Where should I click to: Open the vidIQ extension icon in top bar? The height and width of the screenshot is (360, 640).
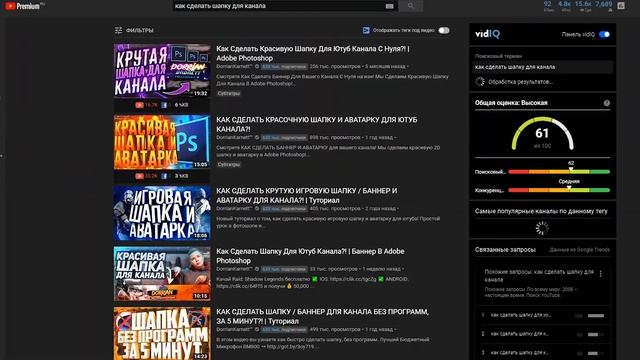[x=621, y=6]
